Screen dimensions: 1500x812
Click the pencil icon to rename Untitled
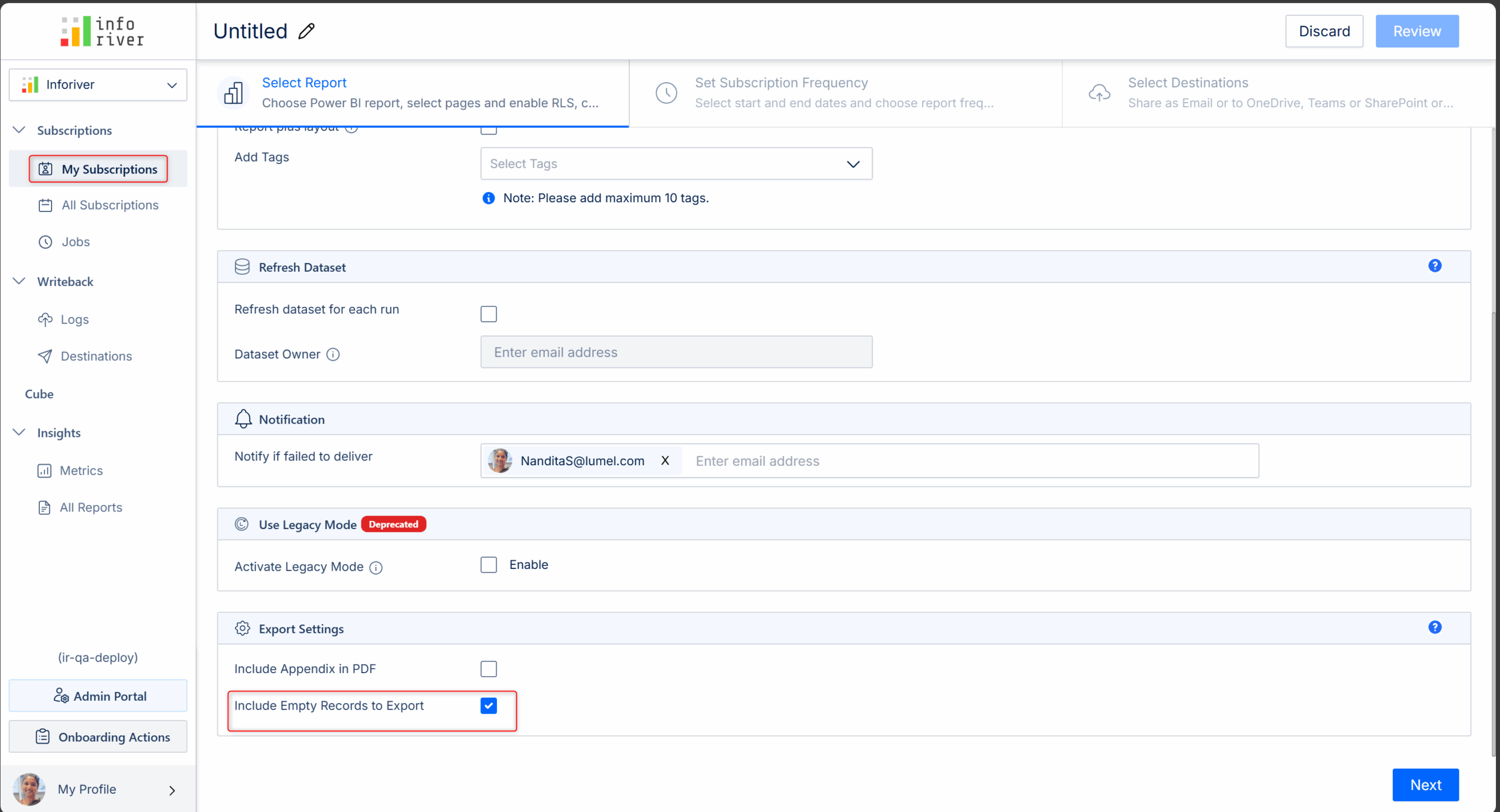306,31
